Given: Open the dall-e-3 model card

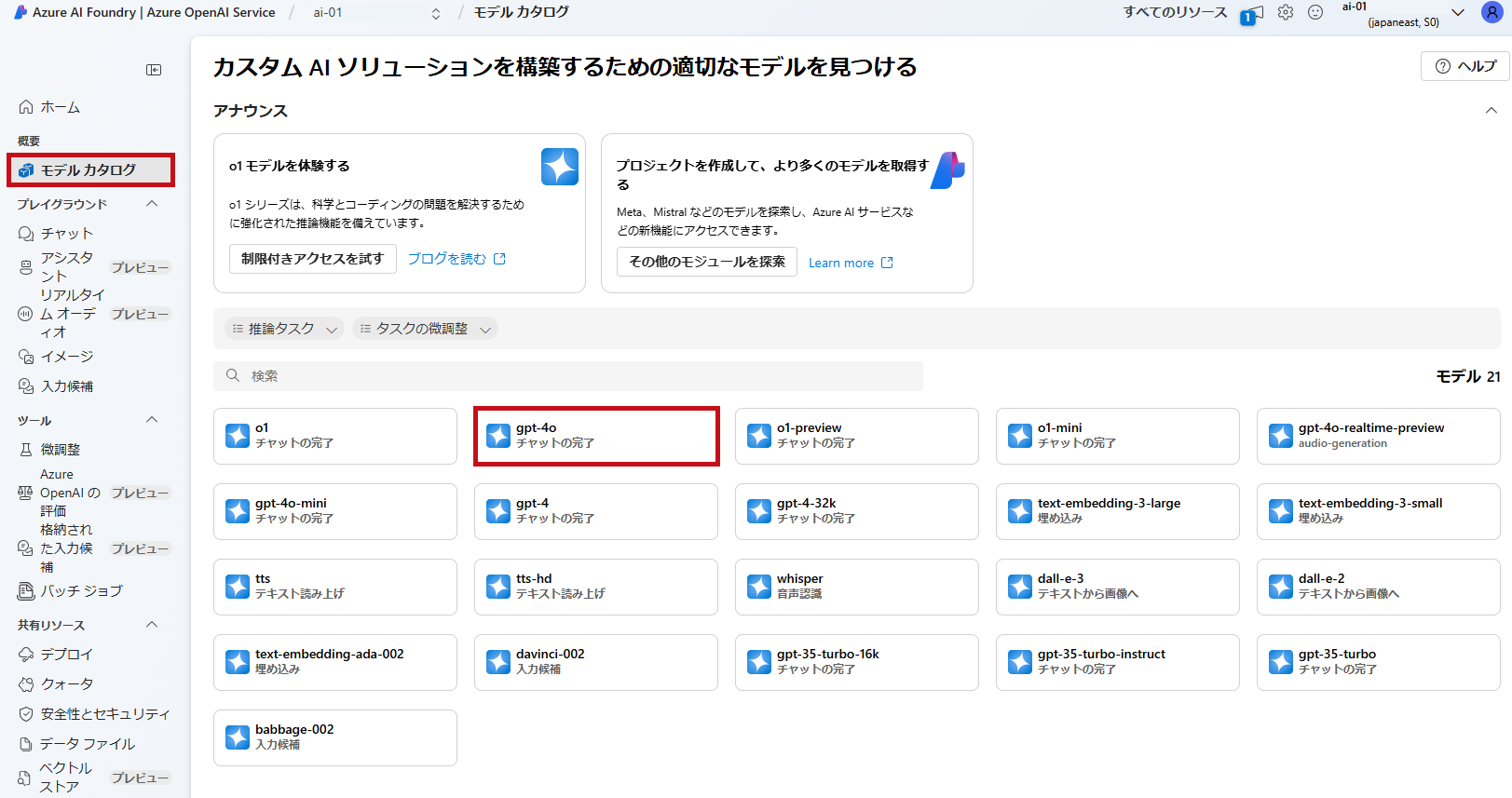Looking at the screenshot, I should [1118, 587].
